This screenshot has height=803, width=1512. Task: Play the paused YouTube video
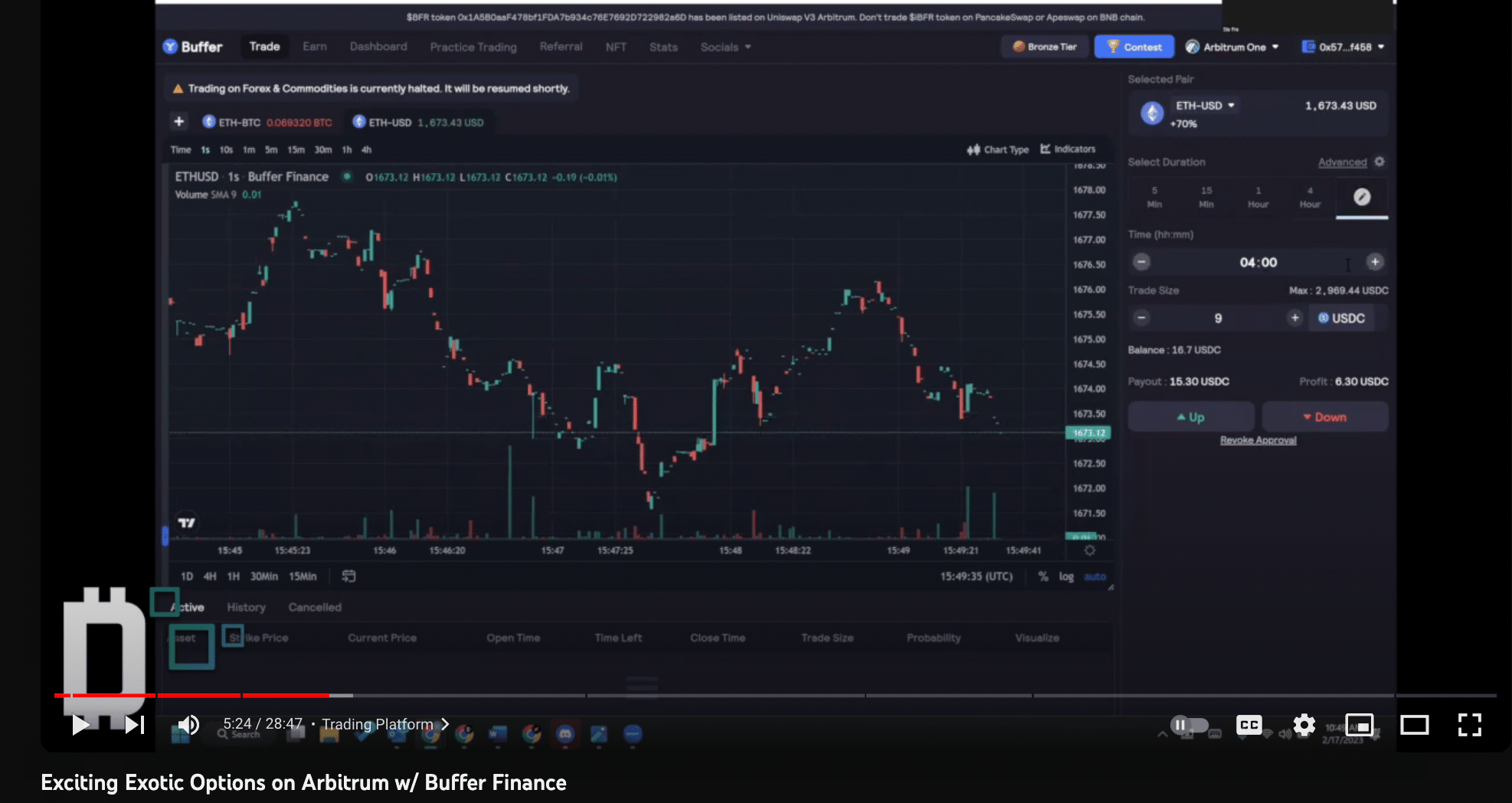click(80, 724)
